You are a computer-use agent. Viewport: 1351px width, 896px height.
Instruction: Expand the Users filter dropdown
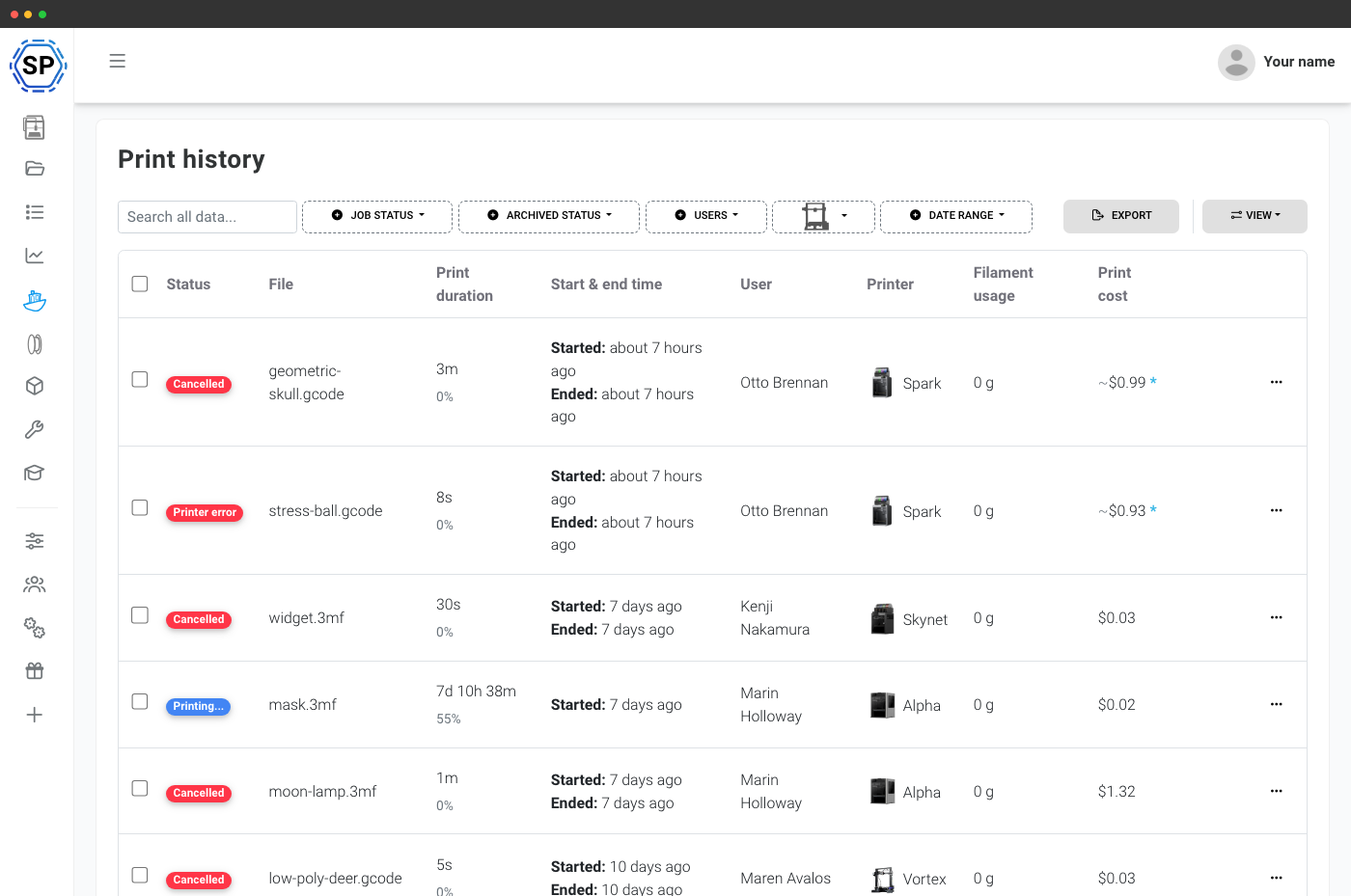pos(706,216)
